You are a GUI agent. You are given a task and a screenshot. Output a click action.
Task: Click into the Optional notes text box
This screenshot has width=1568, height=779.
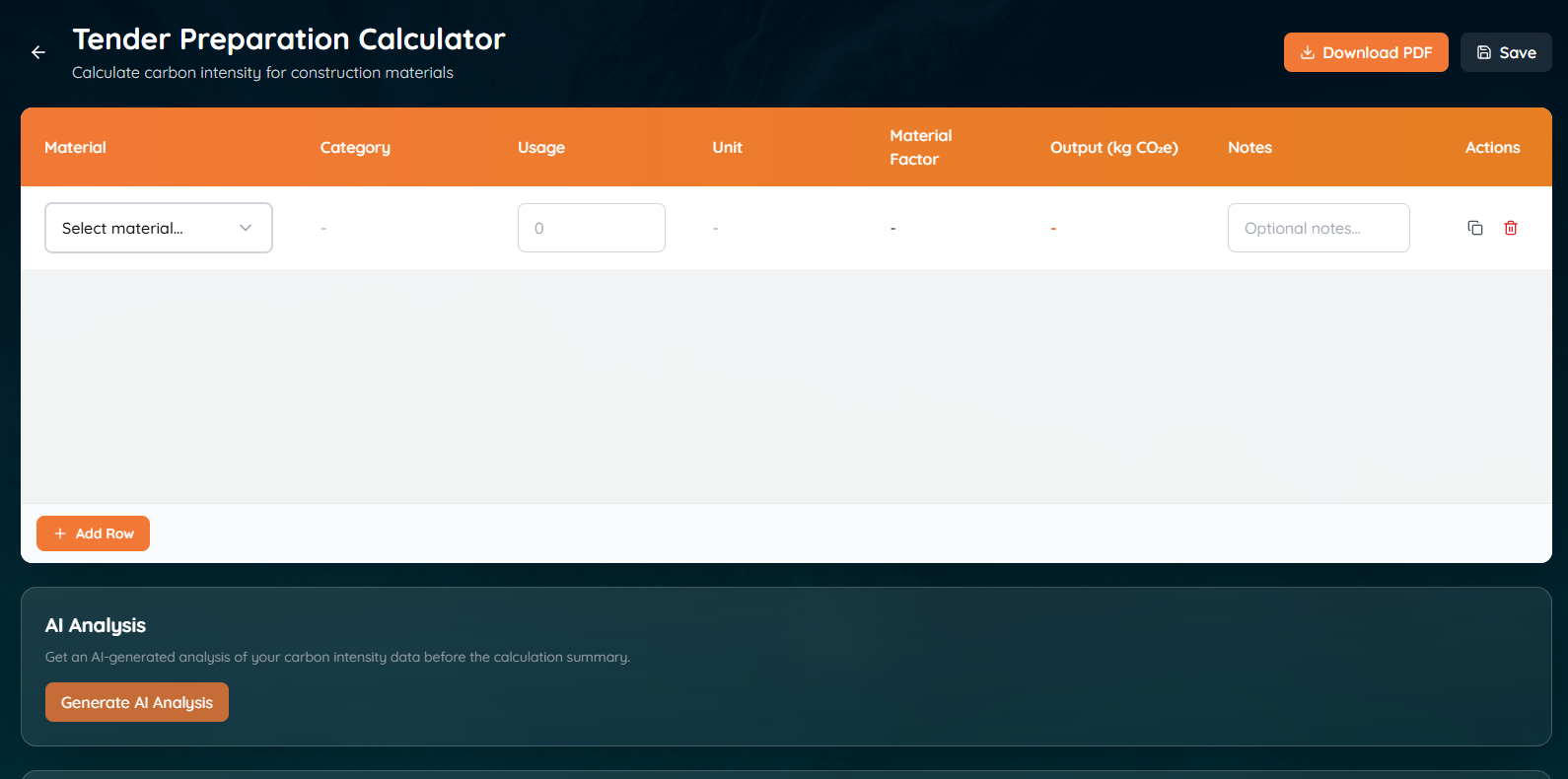coord(1318,228)
